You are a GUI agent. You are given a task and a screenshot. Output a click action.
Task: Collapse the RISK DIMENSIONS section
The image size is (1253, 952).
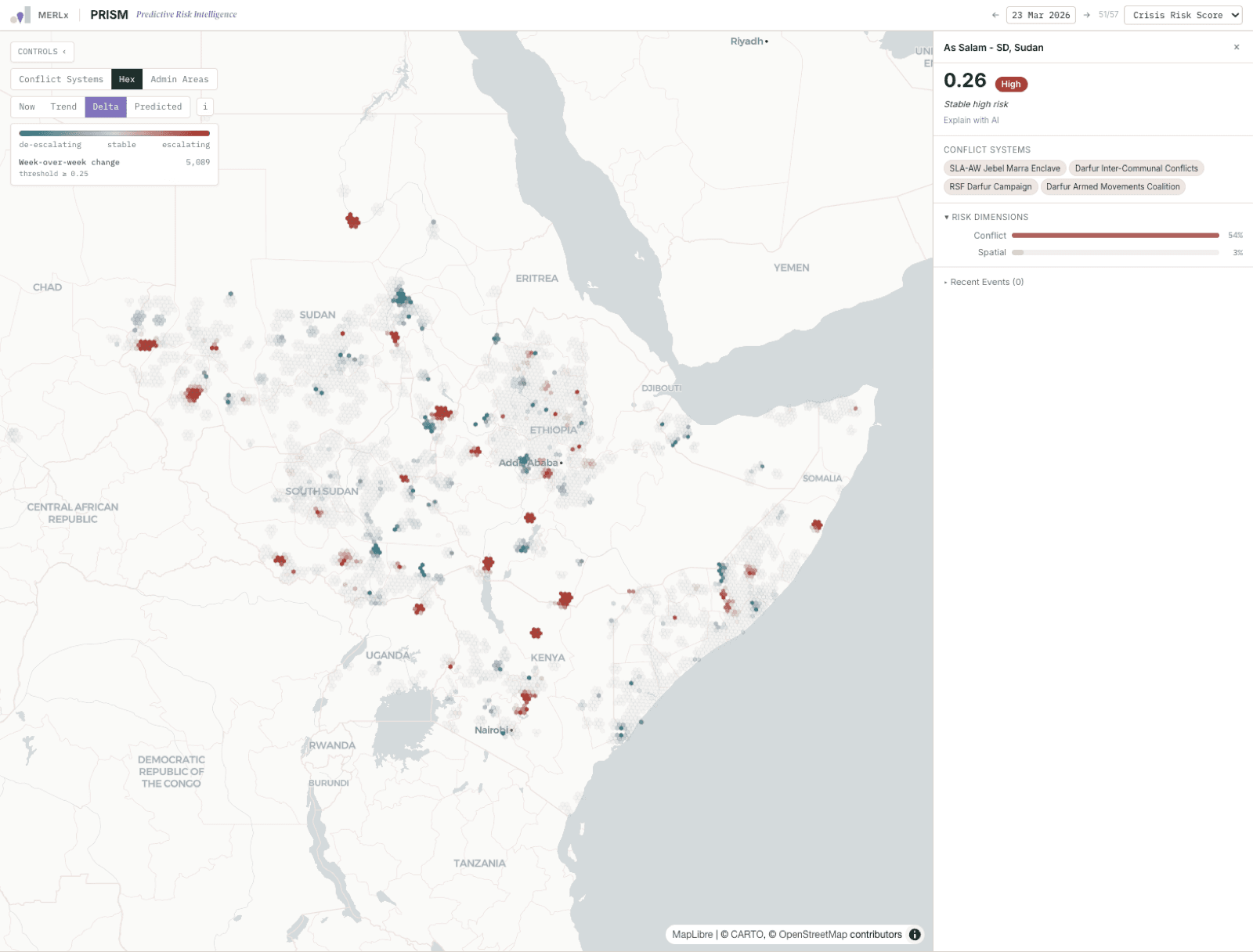pos(986,217)
